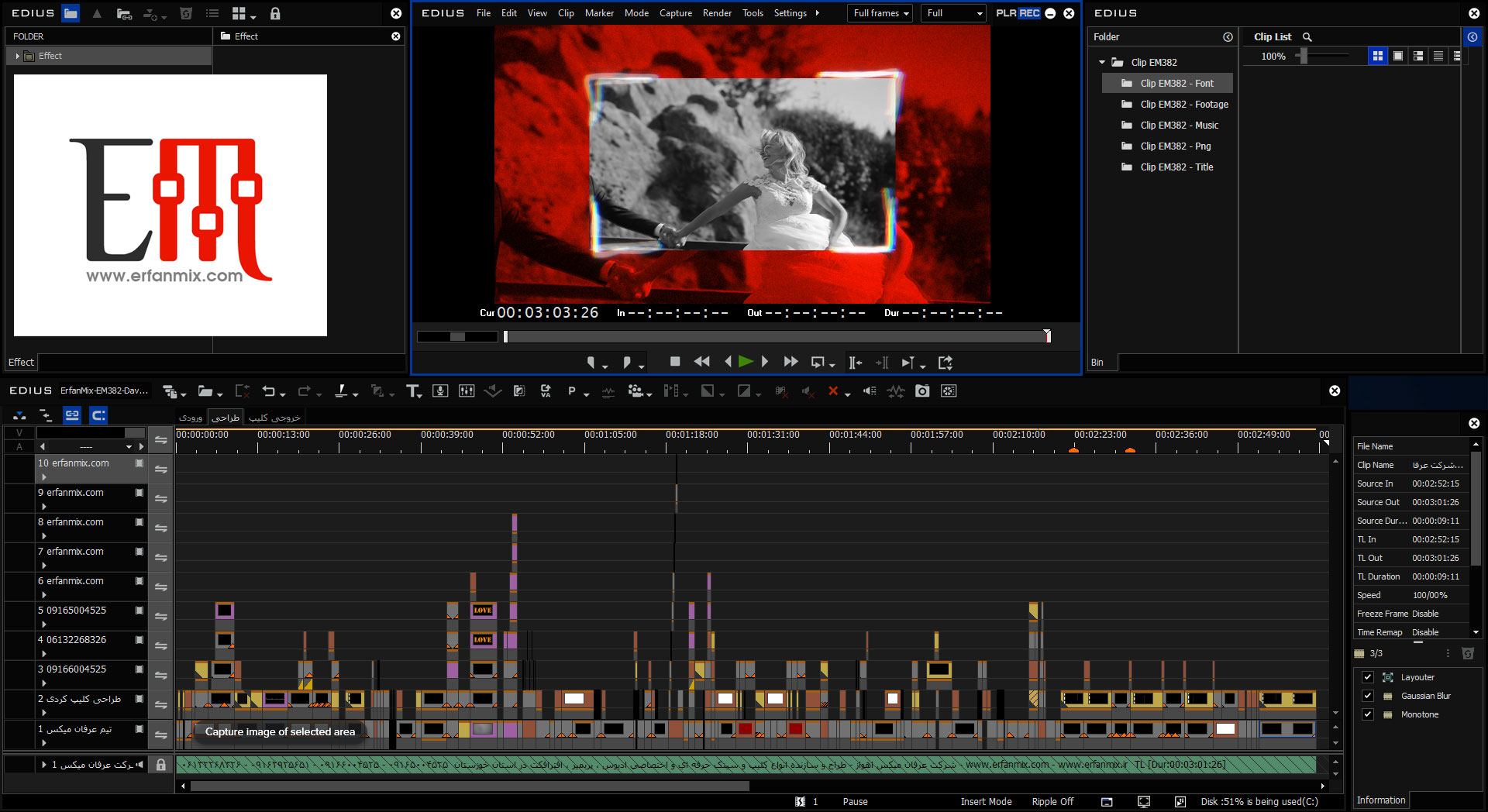This screenshot has height=812, width=1488.
Task: Open the timeline Open Project folder icon
Action: coord(205,391)
